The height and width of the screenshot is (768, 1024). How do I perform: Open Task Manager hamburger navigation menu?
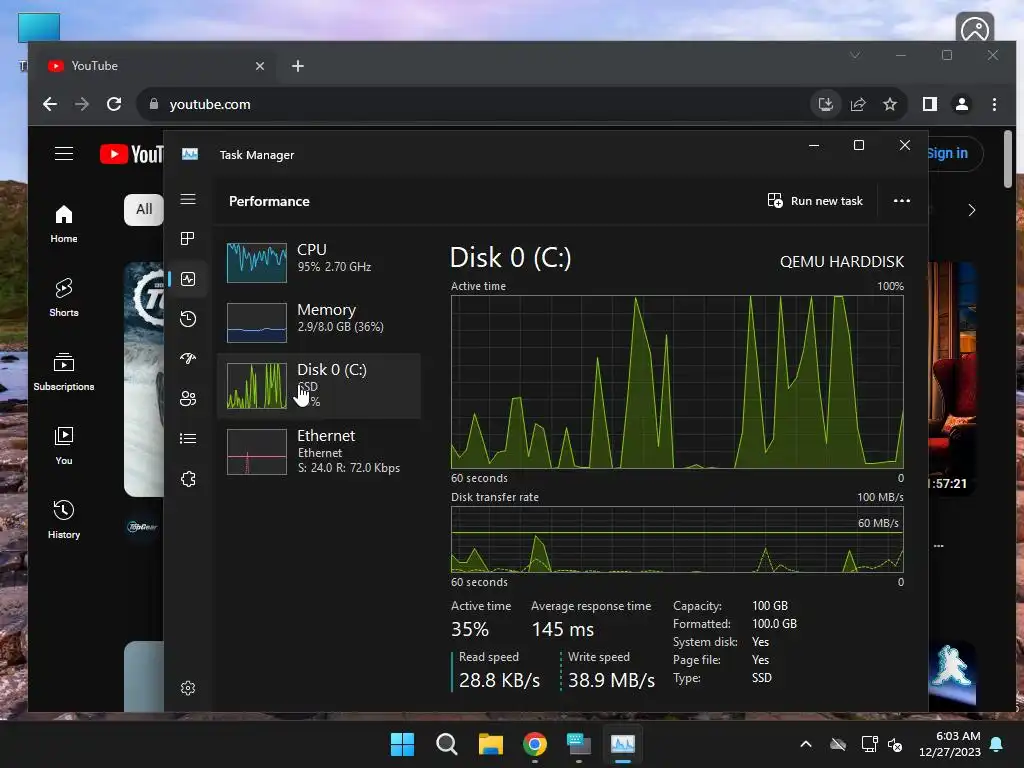(x=188, y=199)
